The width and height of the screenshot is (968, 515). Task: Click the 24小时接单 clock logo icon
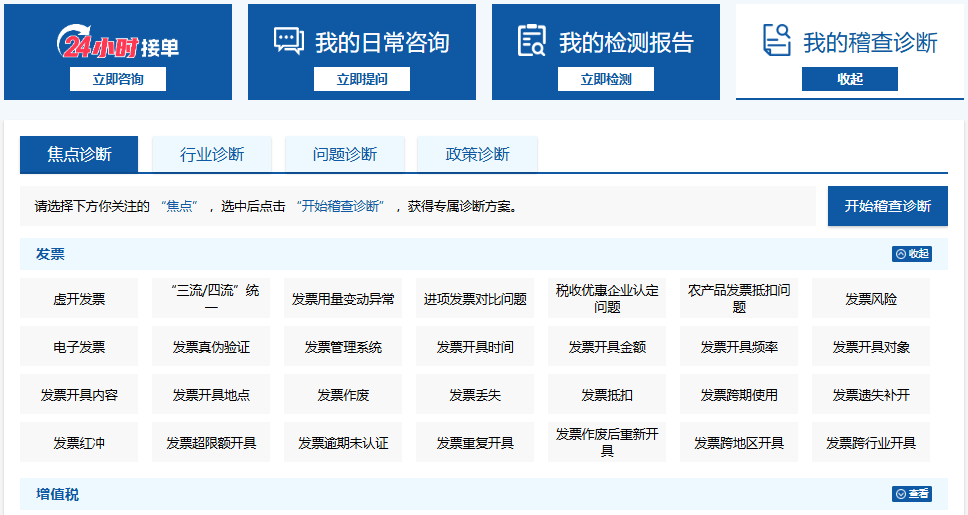point(78,44)
